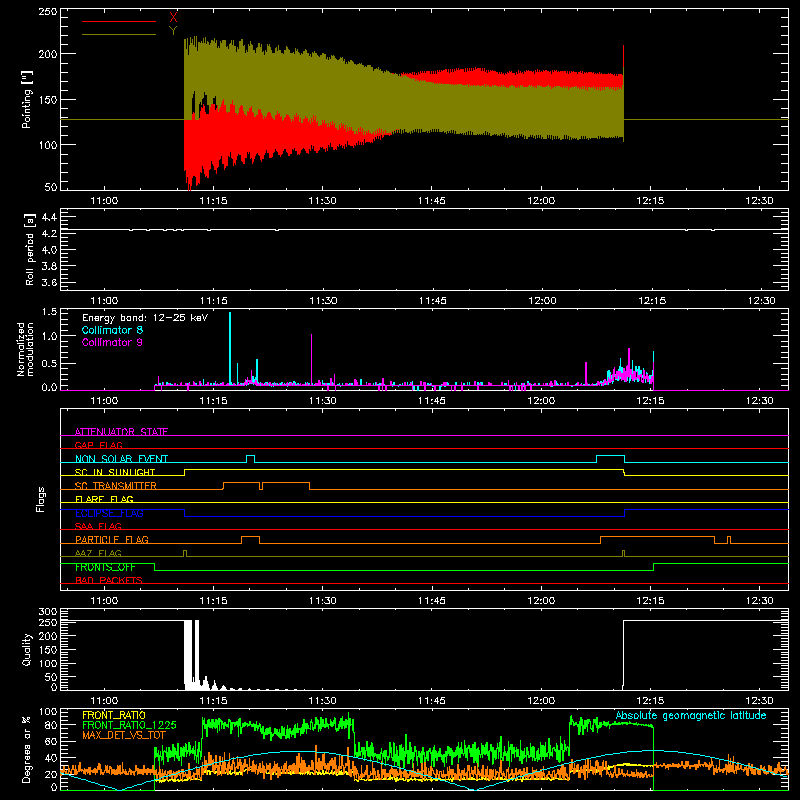The height and width of the screenshot is (800, 800).
Task: Click the 12:00 time label under Quality plot
Action: tap(541, 701)
